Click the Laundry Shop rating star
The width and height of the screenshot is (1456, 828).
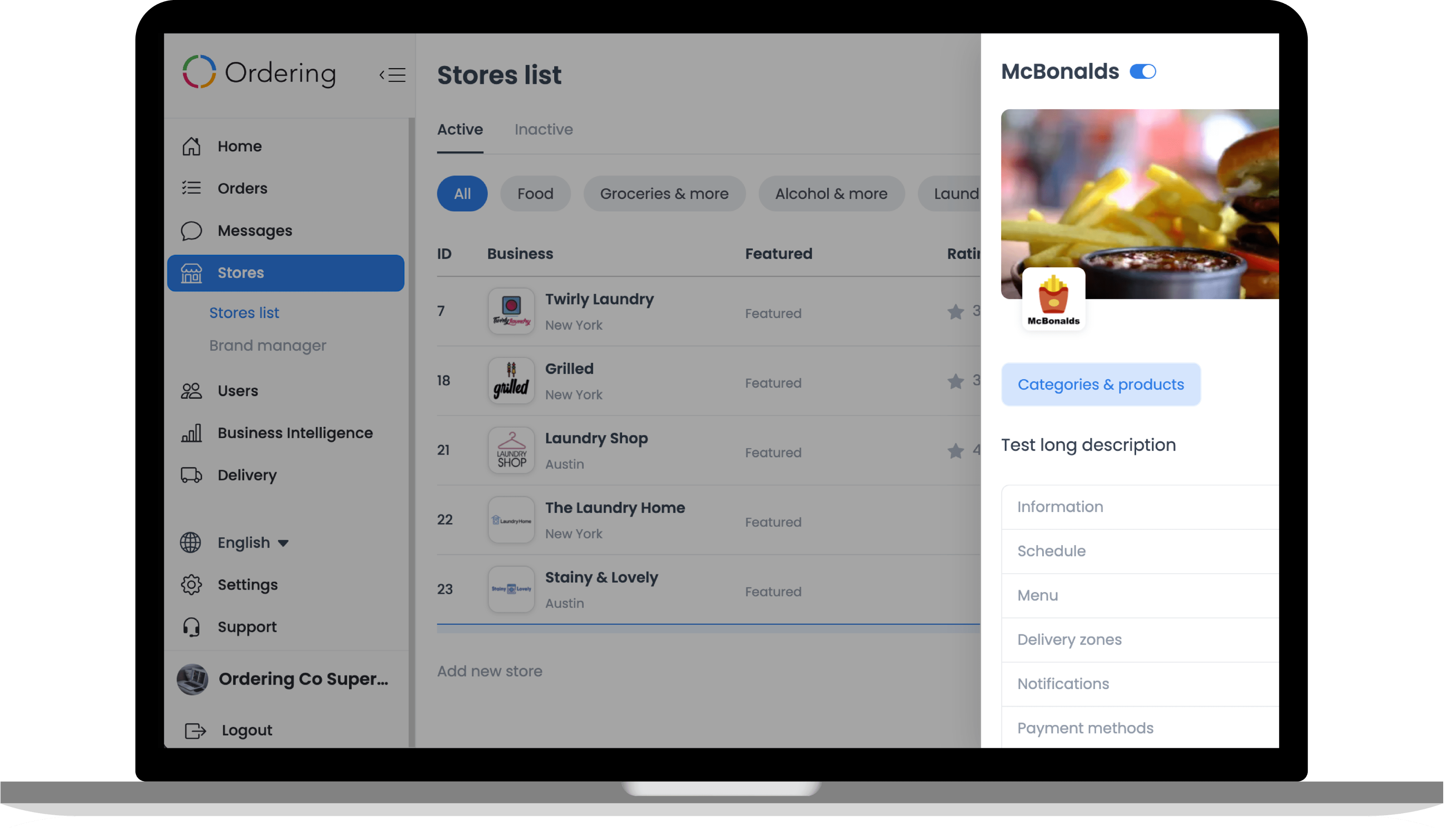point(955,450)
